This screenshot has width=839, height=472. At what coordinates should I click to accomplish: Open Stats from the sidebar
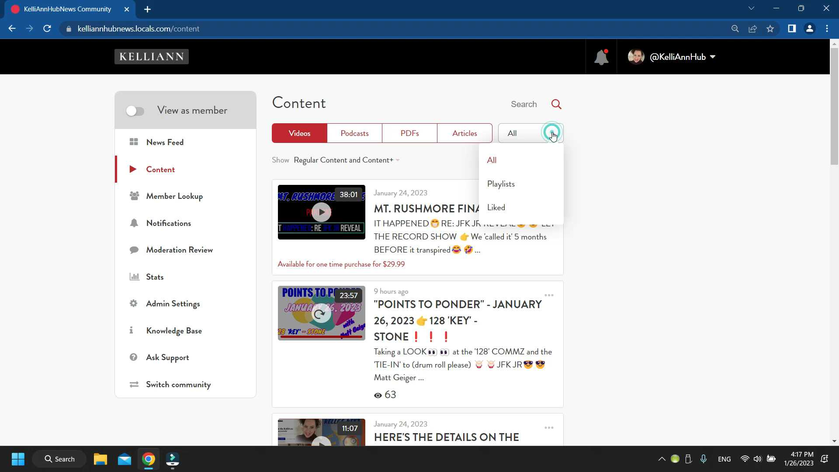point(154,277)
